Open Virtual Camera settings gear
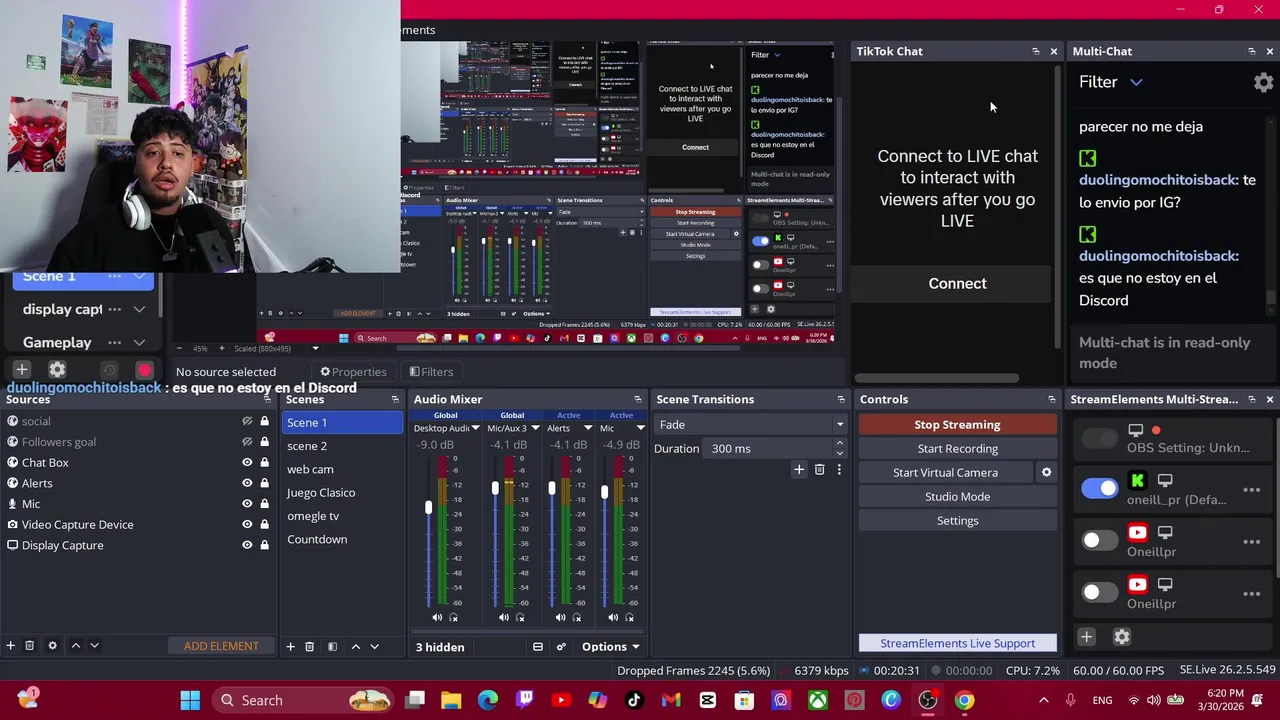The height and width of the screenshot is (720, 1280). click(1046, 472)
